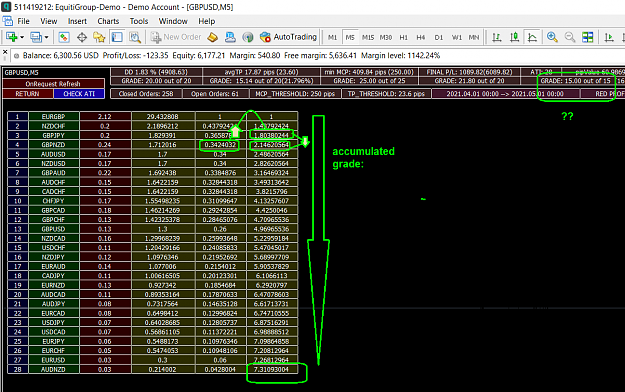The image size is (625, 392).
Task: Click the red RETURN button
Action: coord(28,94)
